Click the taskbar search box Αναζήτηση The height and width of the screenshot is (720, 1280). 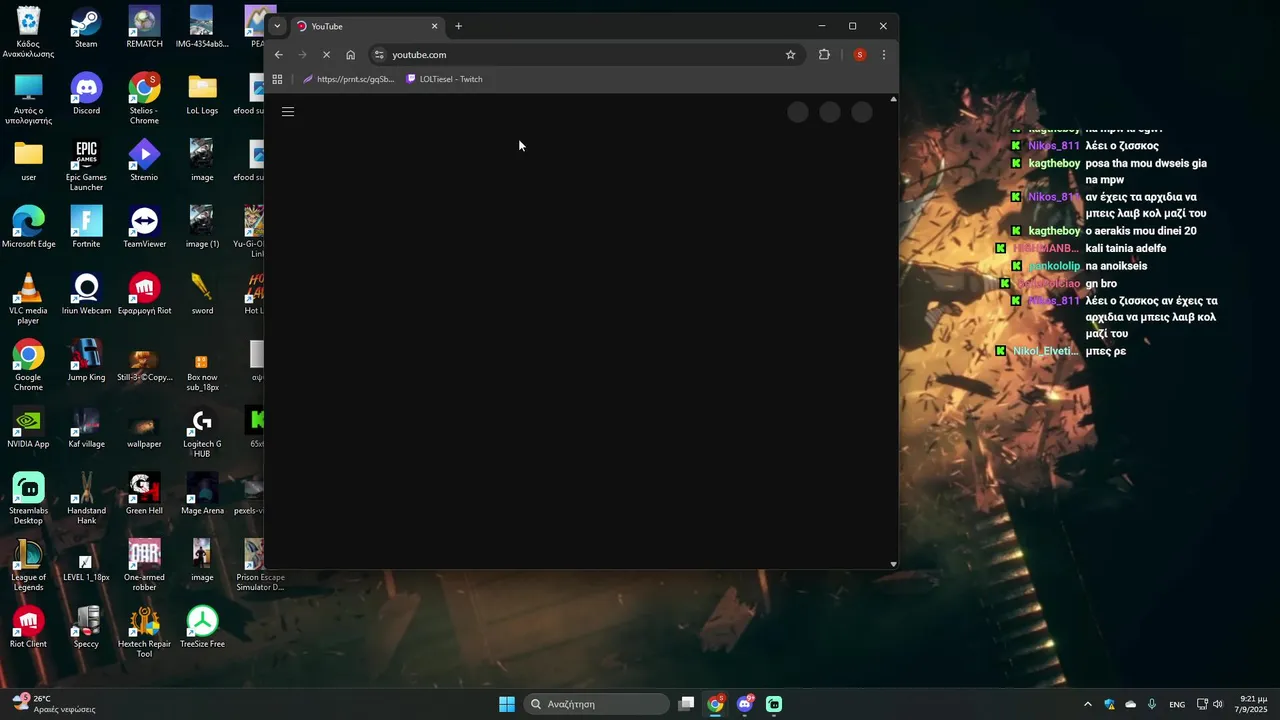(597, 704)
